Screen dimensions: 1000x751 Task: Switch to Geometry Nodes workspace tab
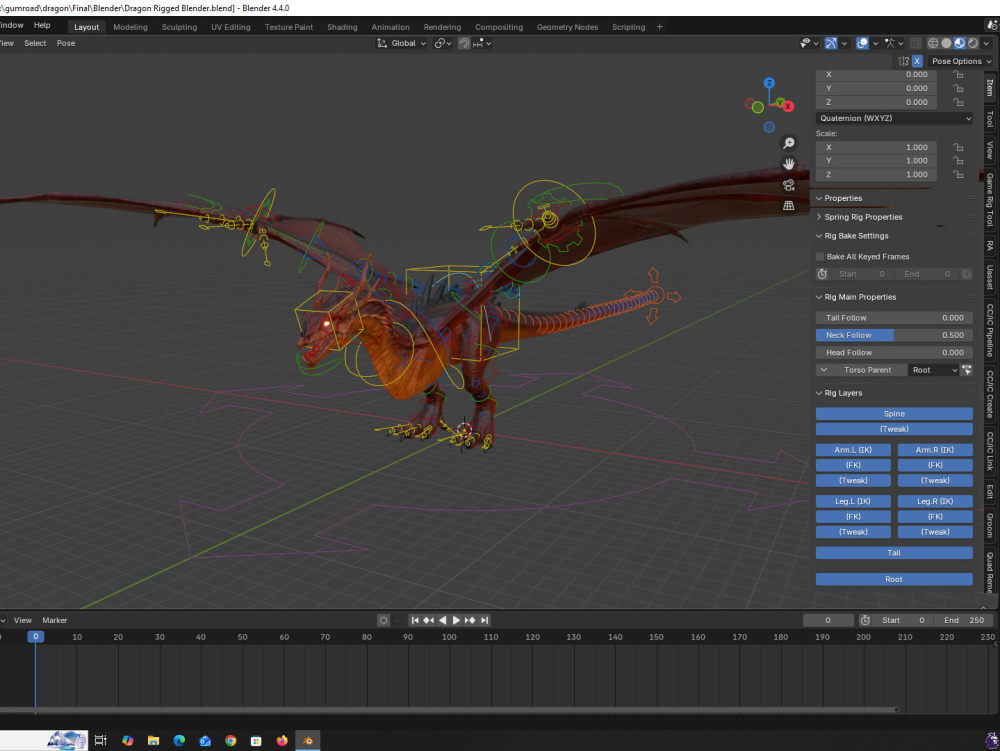[567, 27]
